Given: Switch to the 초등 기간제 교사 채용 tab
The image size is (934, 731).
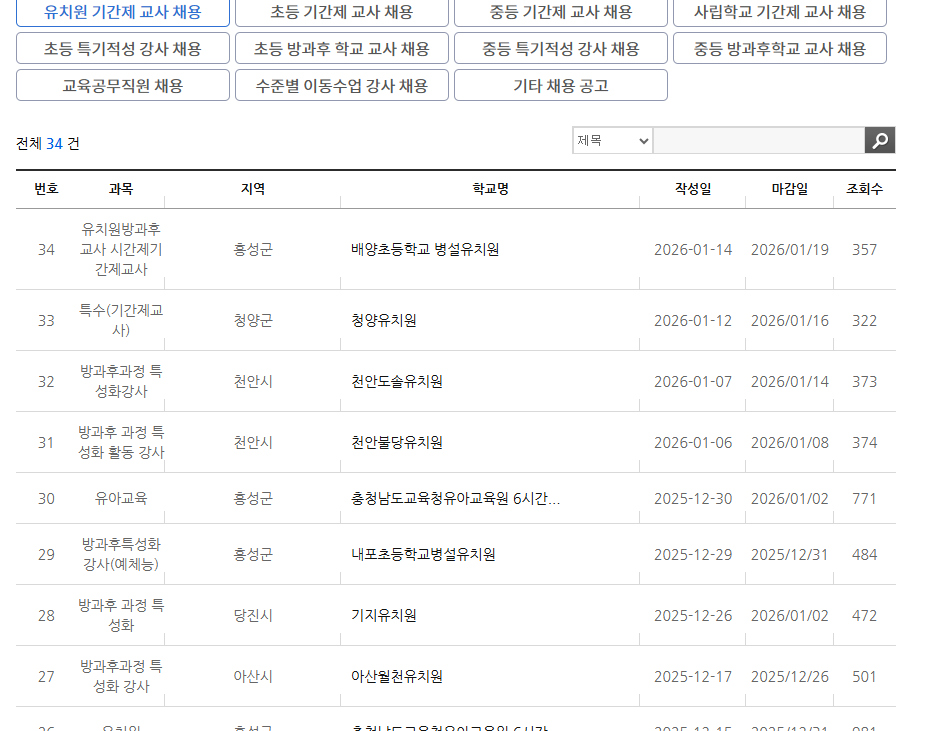Looking at the screenshot, I should click(x=341, y=13).
